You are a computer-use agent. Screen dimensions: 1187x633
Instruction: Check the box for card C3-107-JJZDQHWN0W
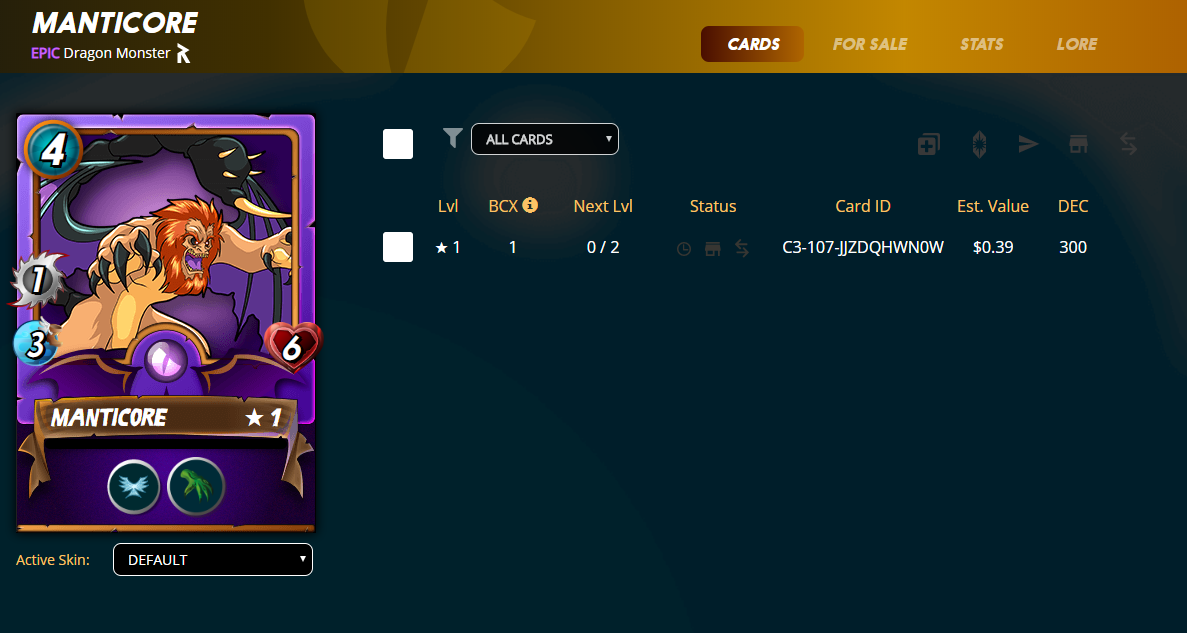click(x=398, y=247)
